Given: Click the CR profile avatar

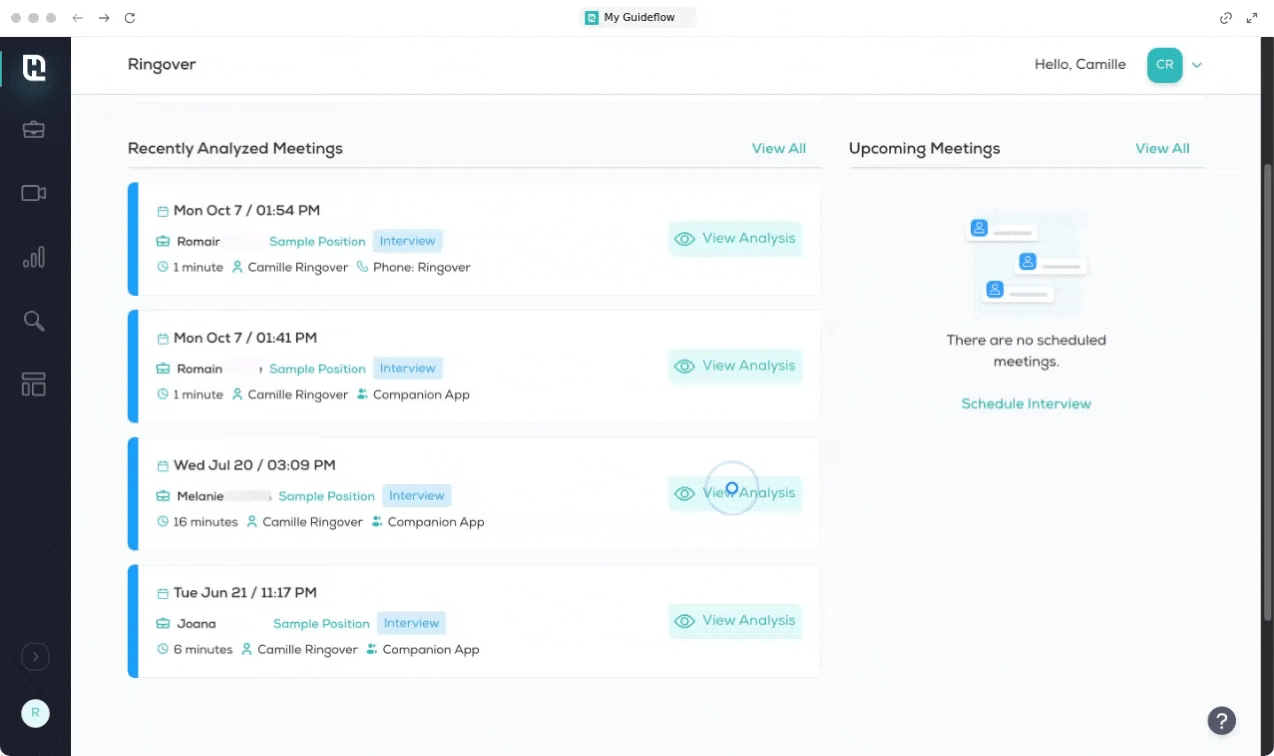Looking at the screenshot, I should 1164,65.
